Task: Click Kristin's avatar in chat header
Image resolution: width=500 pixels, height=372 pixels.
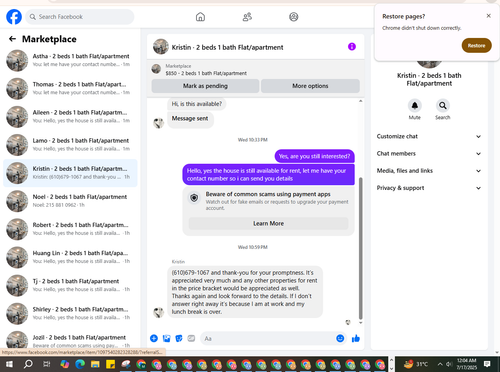Action: coord(161,47)
